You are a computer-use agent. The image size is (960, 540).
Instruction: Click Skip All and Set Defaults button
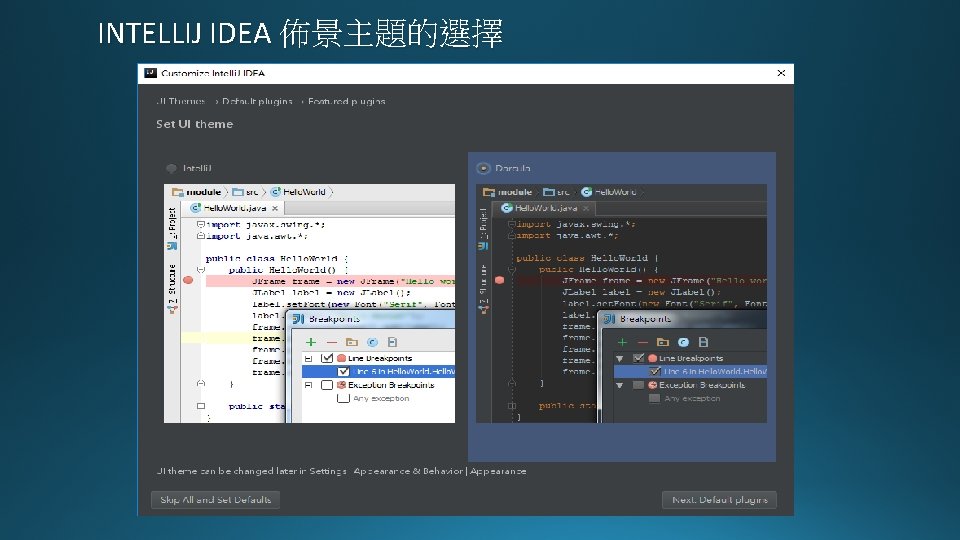pyautogui.click(x=216, y=500)
